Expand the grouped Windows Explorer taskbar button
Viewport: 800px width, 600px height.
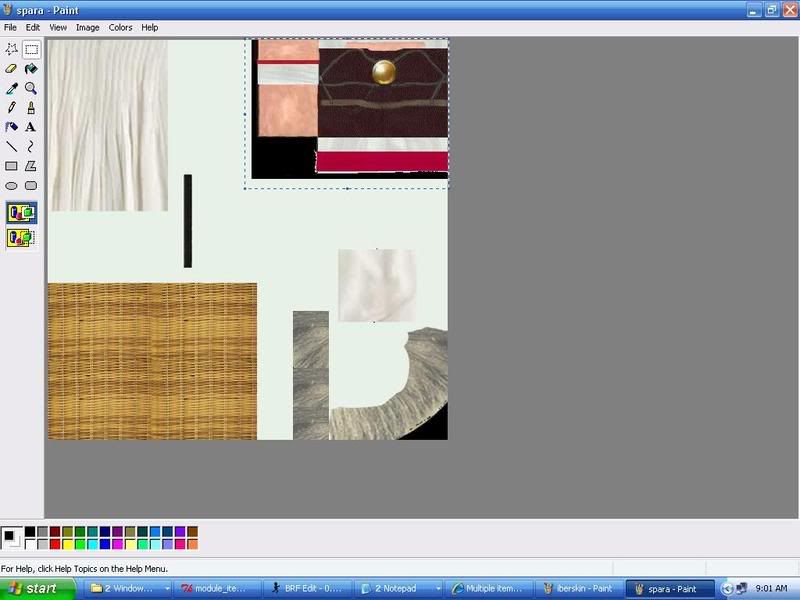point(129,589)
